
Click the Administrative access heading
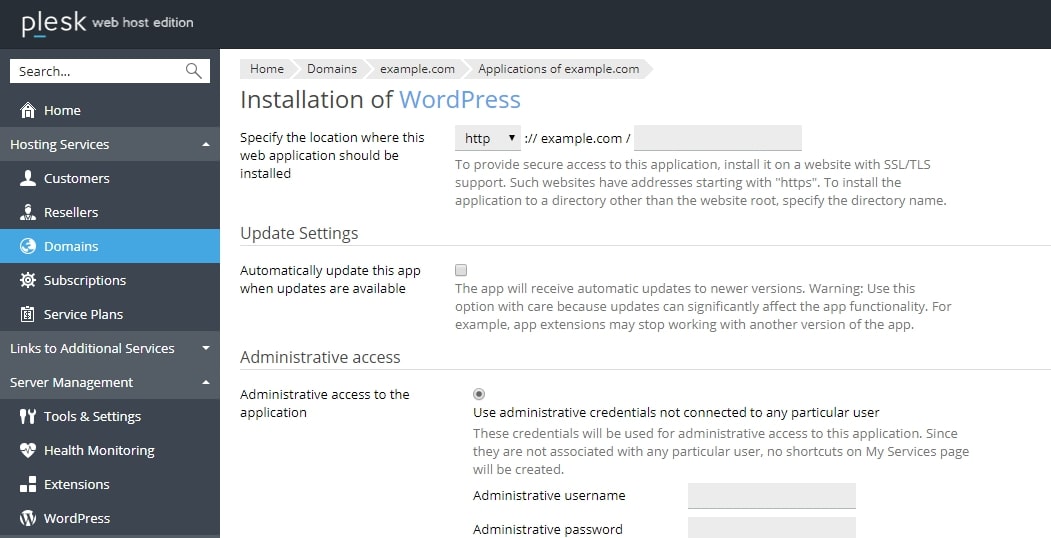[320, 357]
